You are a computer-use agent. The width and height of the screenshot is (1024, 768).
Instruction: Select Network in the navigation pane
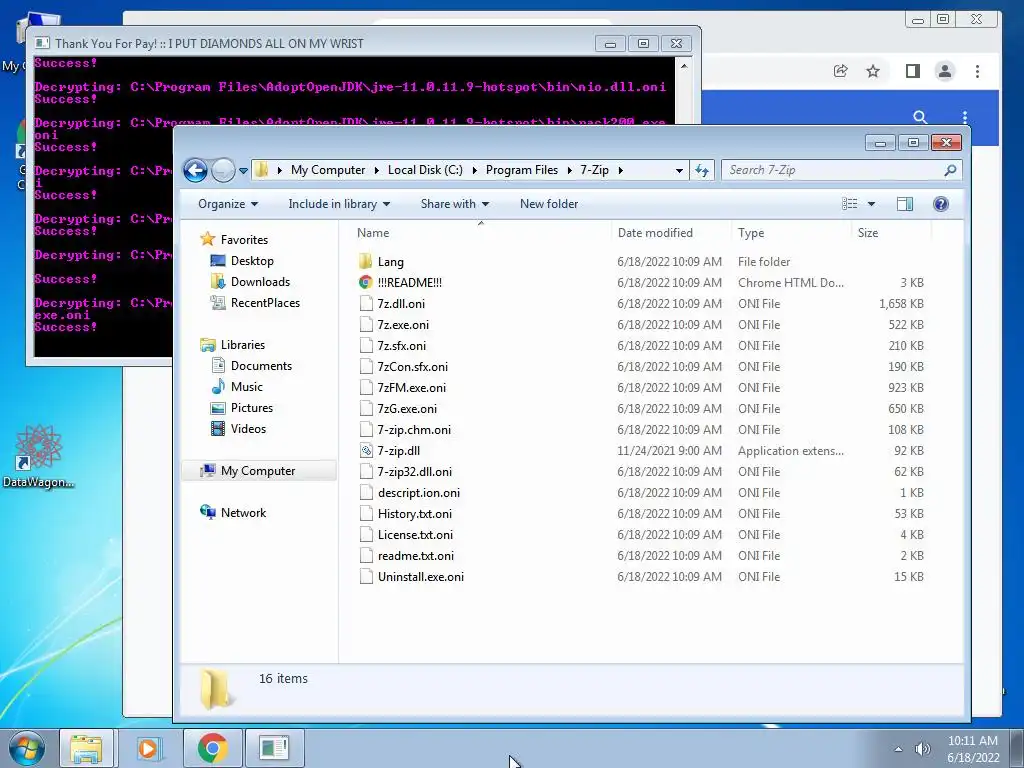coord(243,513)
